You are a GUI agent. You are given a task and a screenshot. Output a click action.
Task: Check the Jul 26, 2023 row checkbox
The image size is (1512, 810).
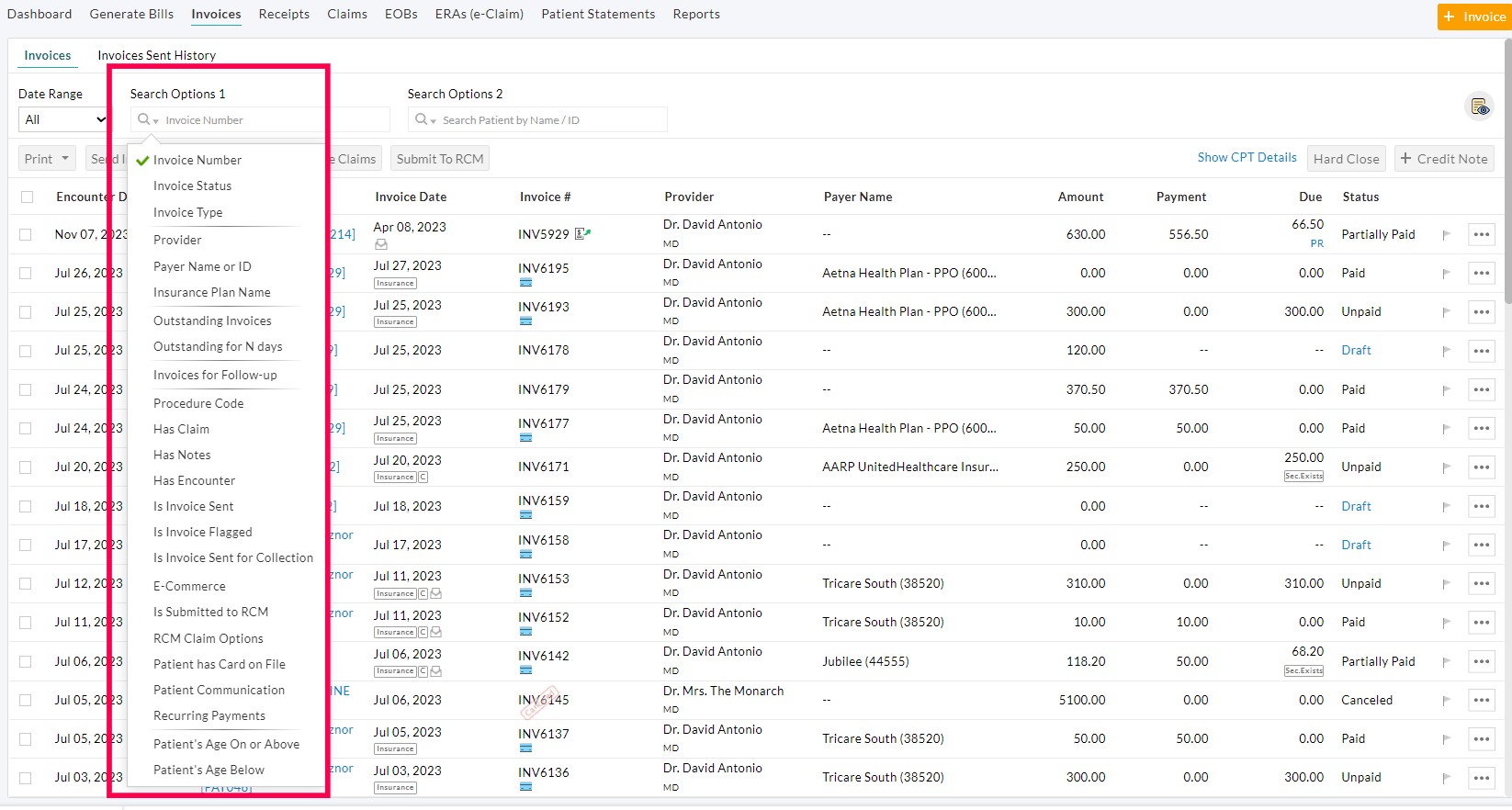[x=26, y=274]
